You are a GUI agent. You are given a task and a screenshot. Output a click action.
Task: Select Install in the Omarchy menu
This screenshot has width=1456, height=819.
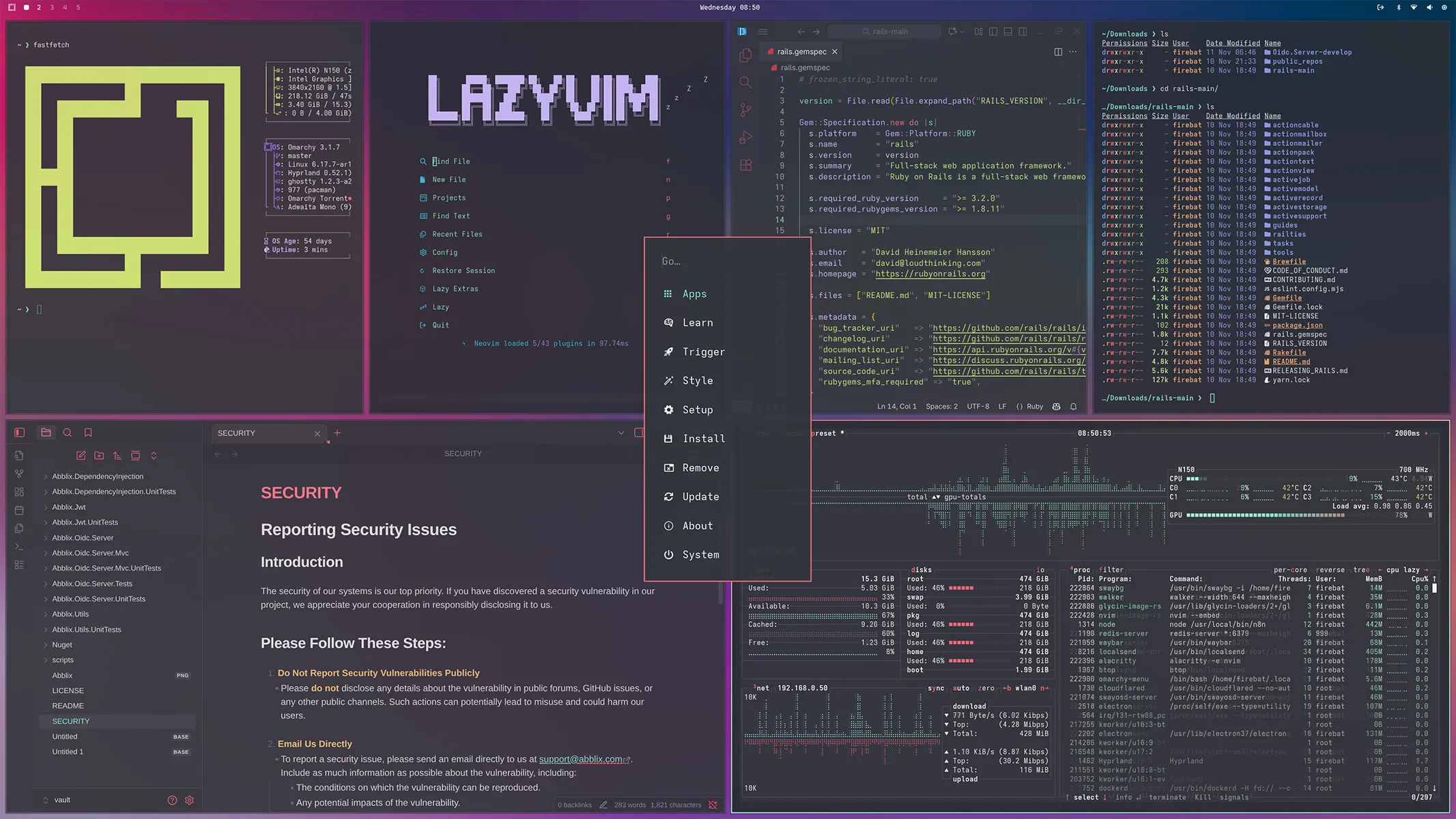(x=703, y=439)
